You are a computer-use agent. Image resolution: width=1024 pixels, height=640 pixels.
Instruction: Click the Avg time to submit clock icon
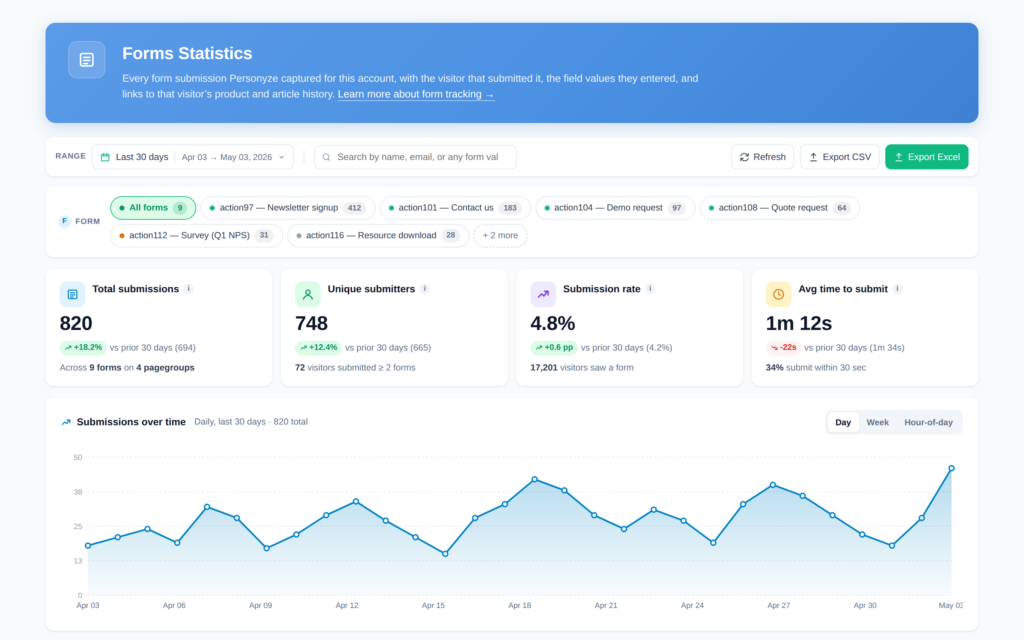[778, 295]
